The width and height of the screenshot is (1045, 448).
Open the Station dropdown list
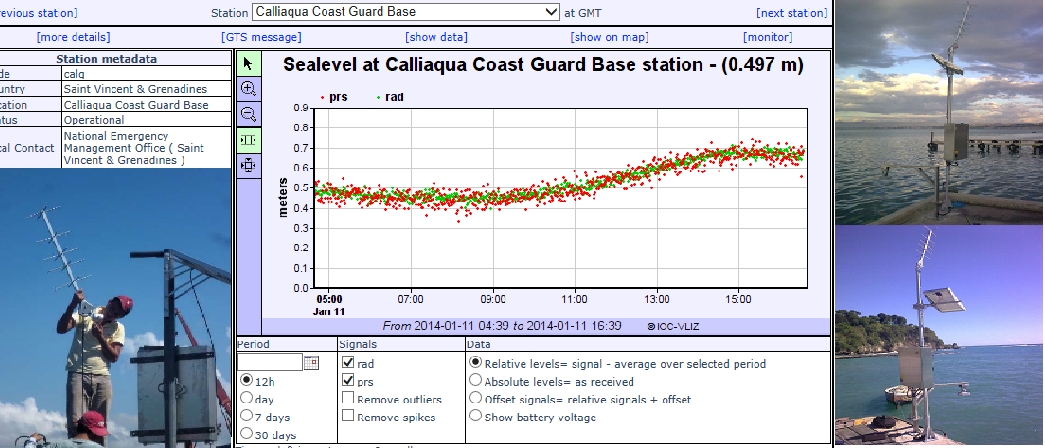coord(405,12)
